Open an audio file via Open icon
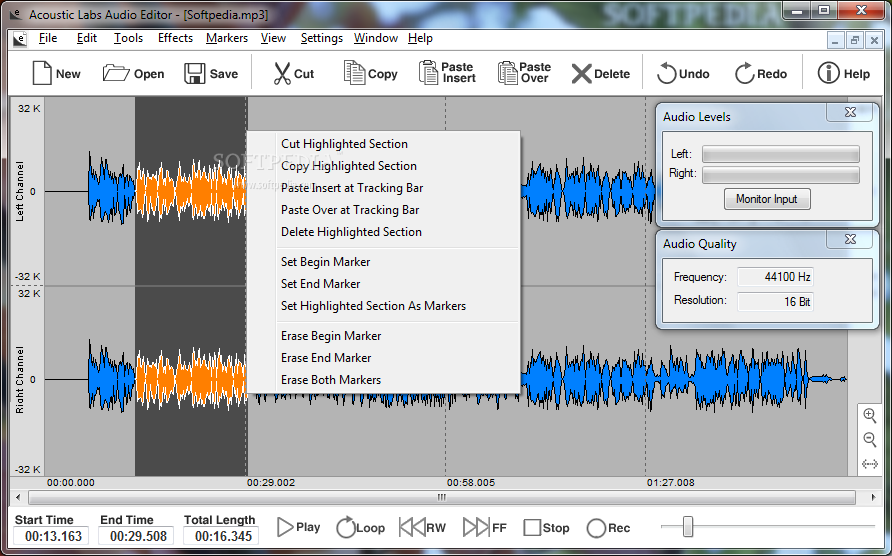 pos(133,73)
